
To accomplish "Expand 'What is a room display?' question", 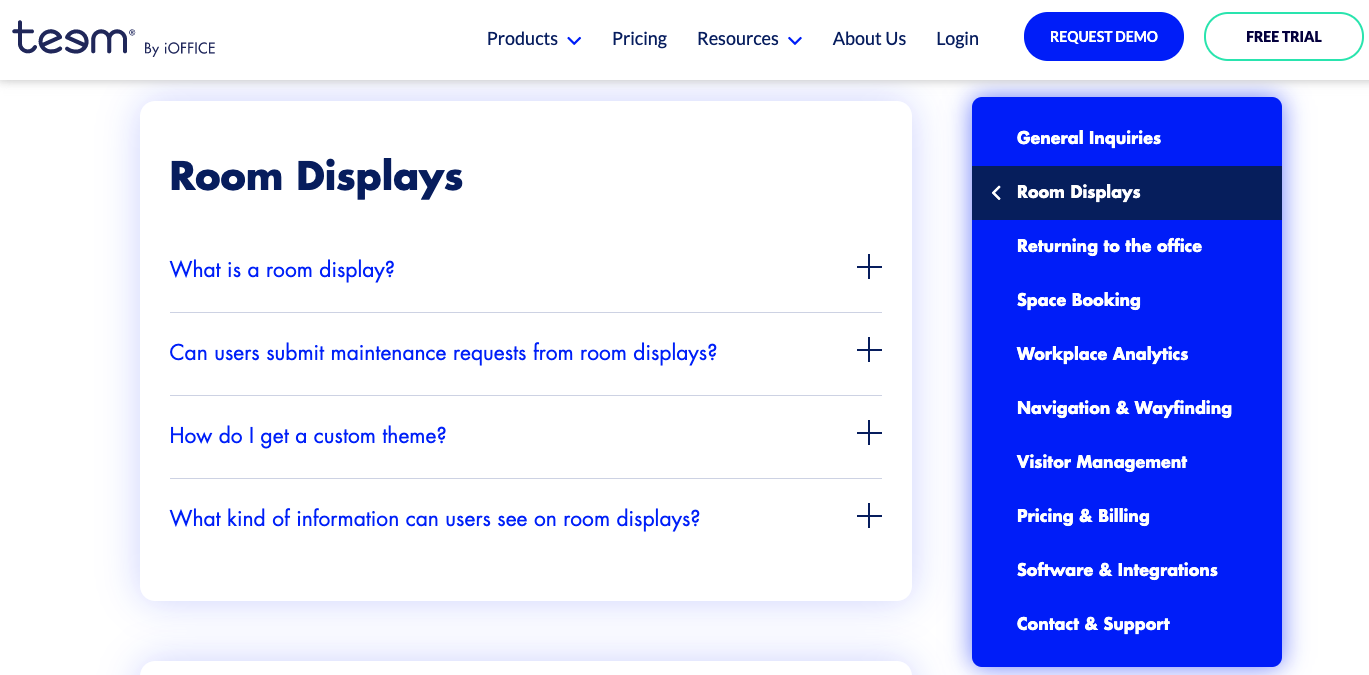I will click(x=282, y=270).
